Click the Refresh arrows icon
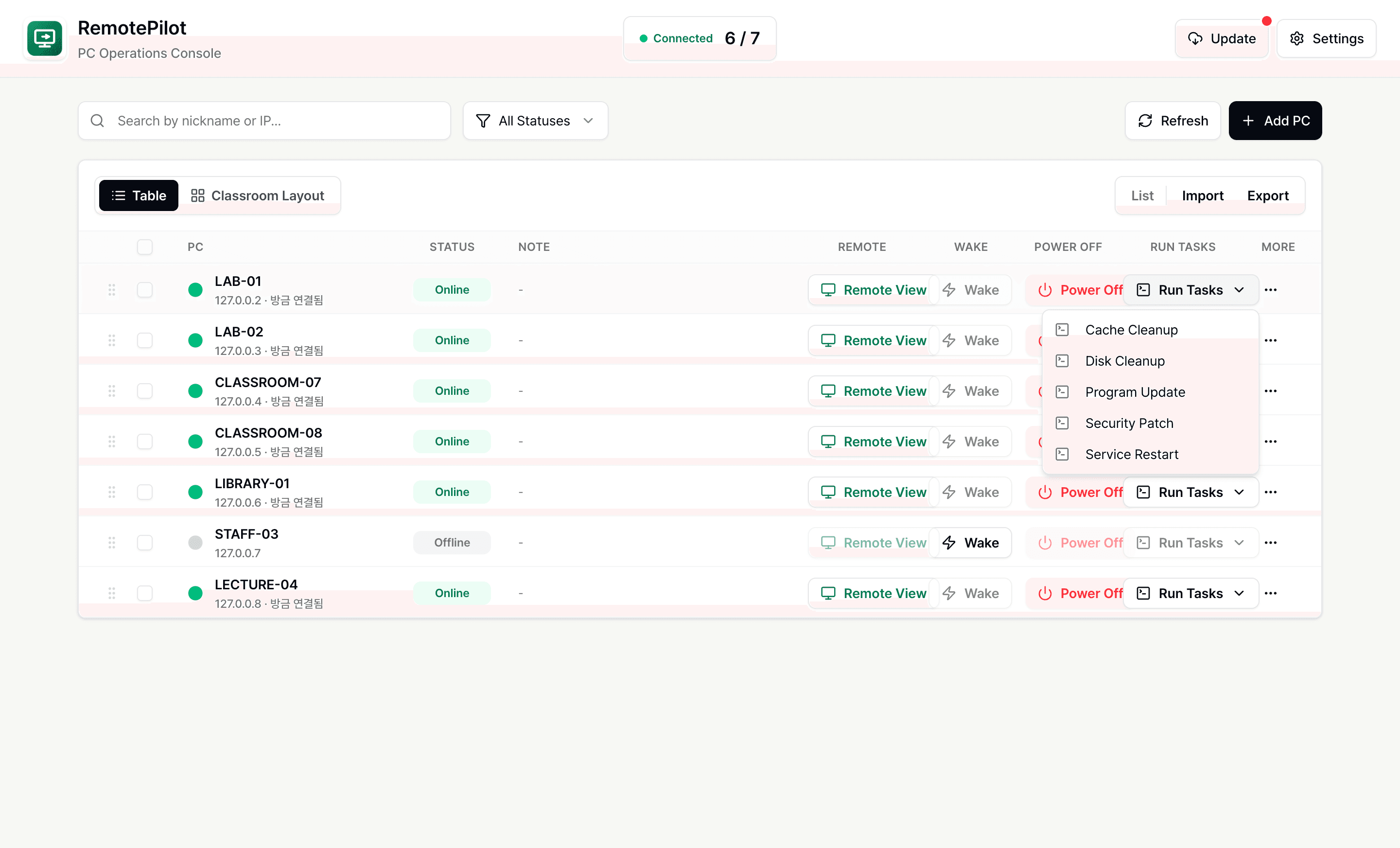This screenshot has width=1400, height=848. point(1145,121)
